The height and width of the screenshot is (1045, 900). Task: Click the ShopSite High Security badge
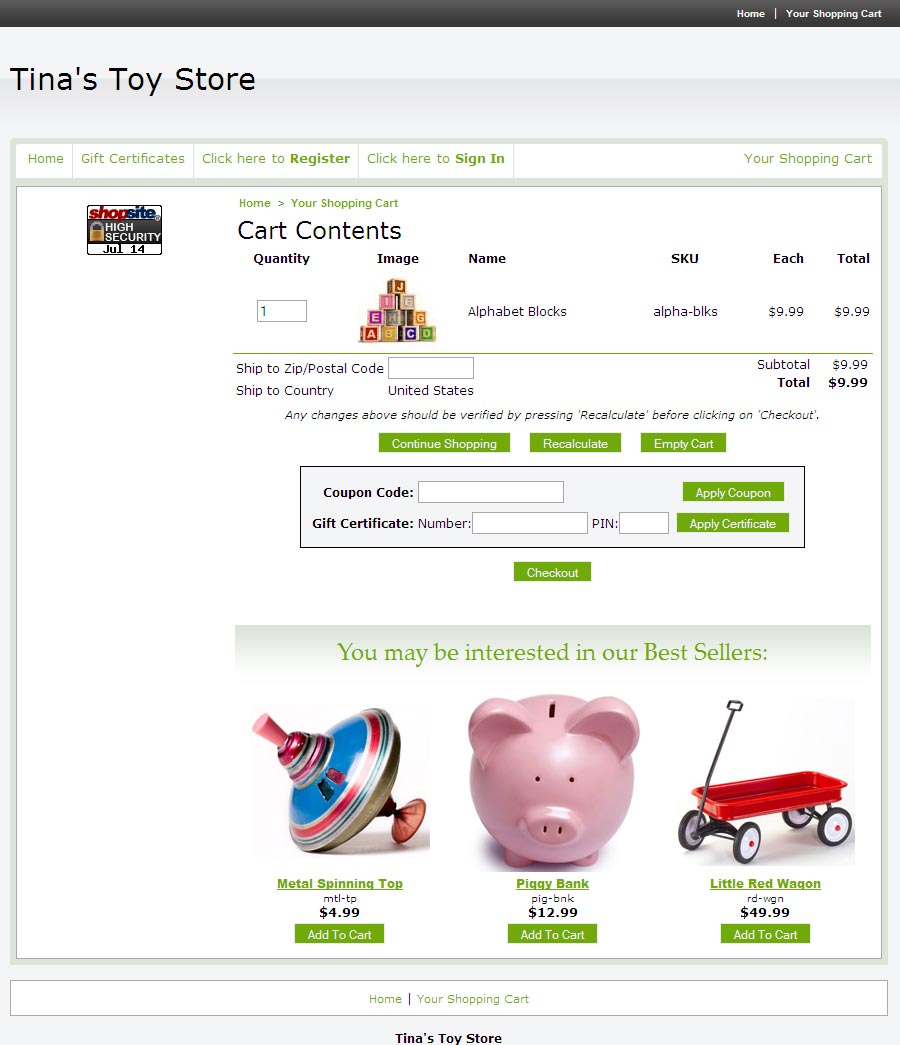[124, 230]
